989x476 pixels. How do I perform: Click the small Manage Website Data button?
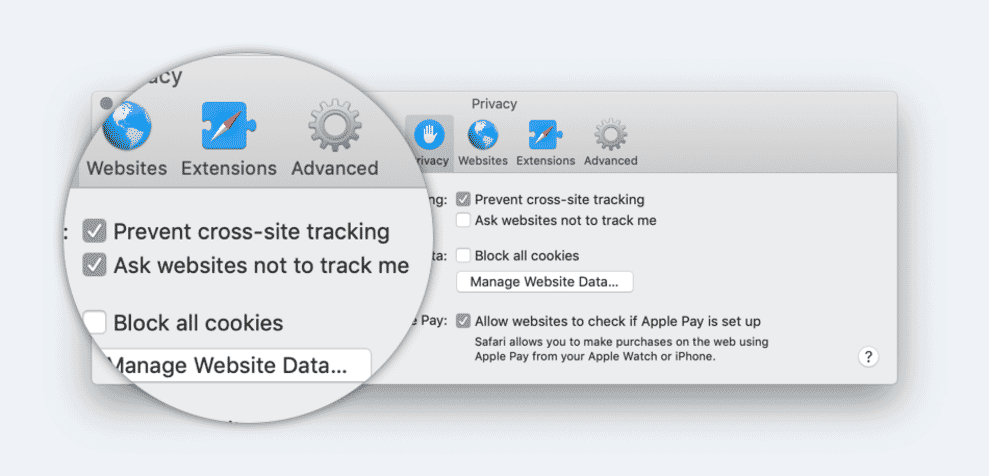[544, 282]
